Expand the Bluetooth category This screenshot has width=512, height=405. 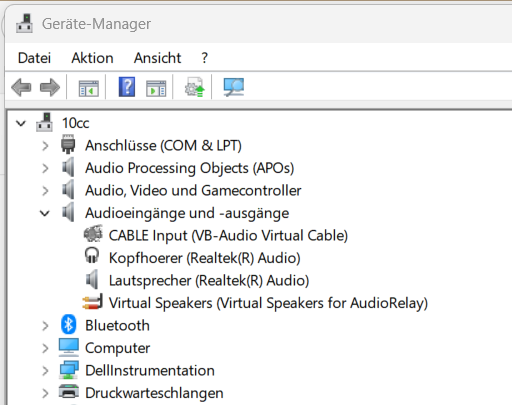click(x=45, y=326)
